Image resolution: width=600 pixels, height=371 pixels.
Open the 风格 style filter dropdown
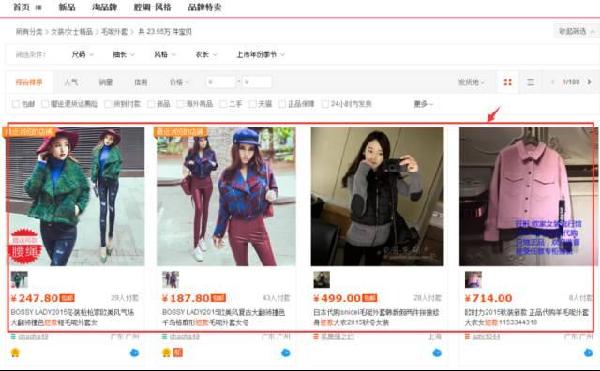[x=165, y=54]
